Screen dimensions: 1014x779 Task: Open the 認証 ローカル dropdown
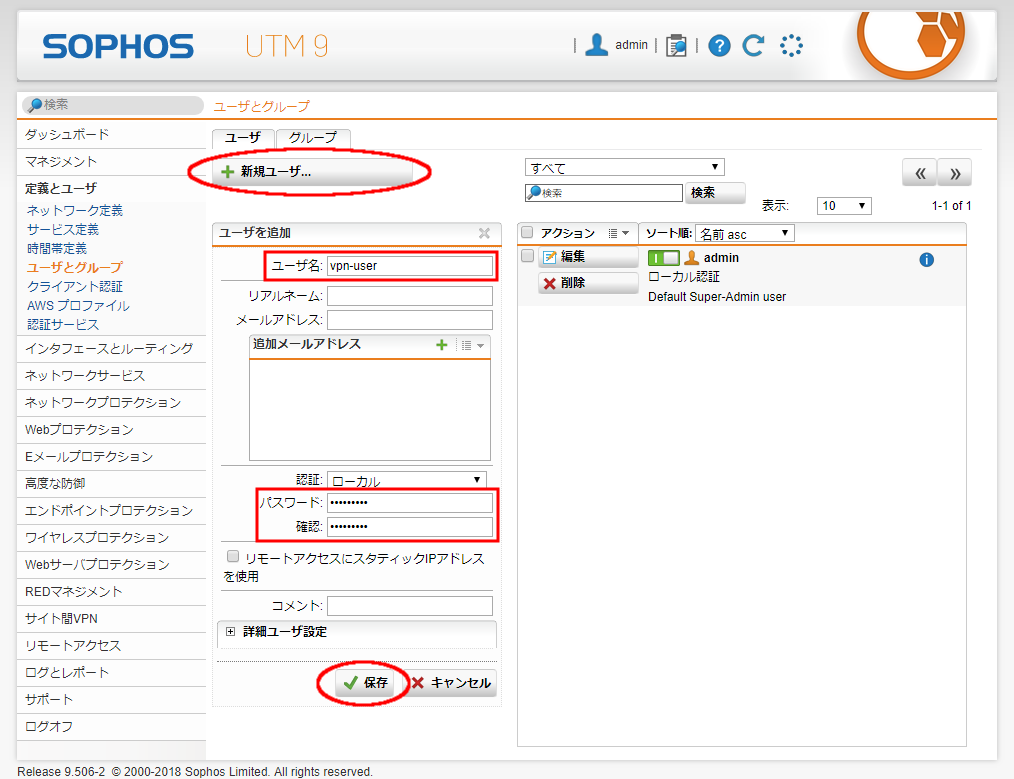click(406, 480)
